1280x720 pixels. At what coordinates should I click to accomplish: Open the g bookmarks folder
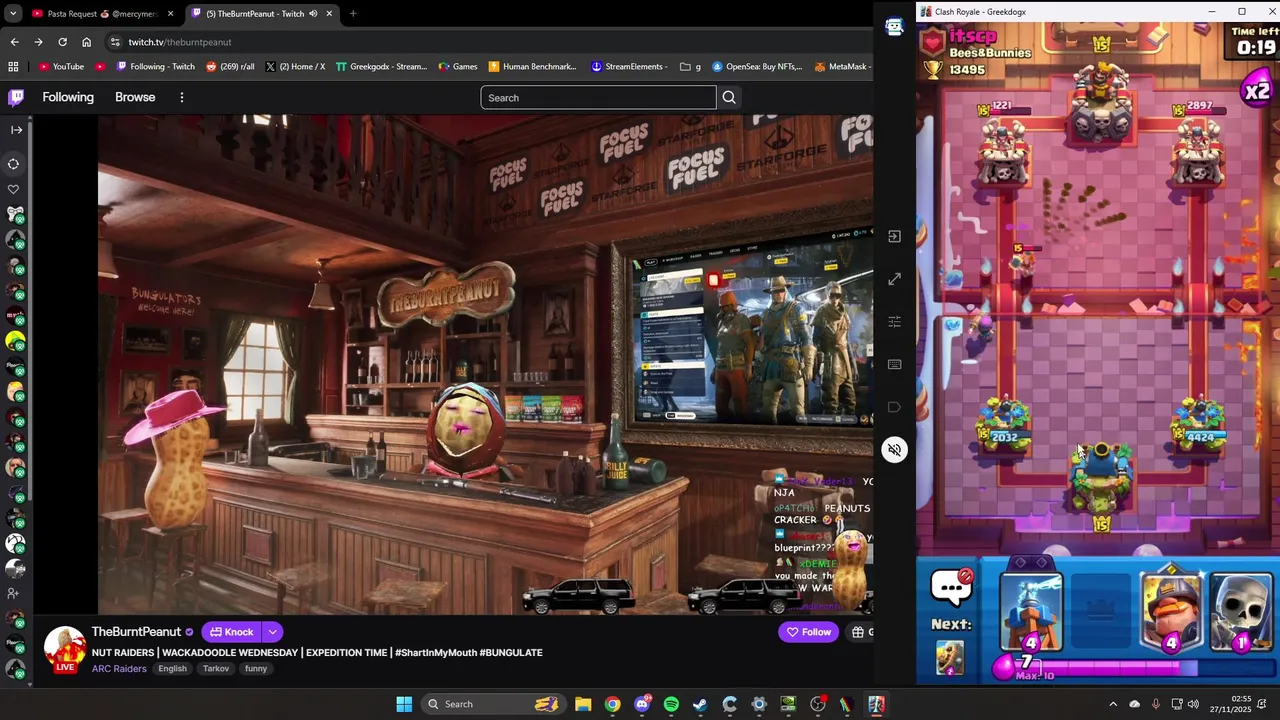690,67
